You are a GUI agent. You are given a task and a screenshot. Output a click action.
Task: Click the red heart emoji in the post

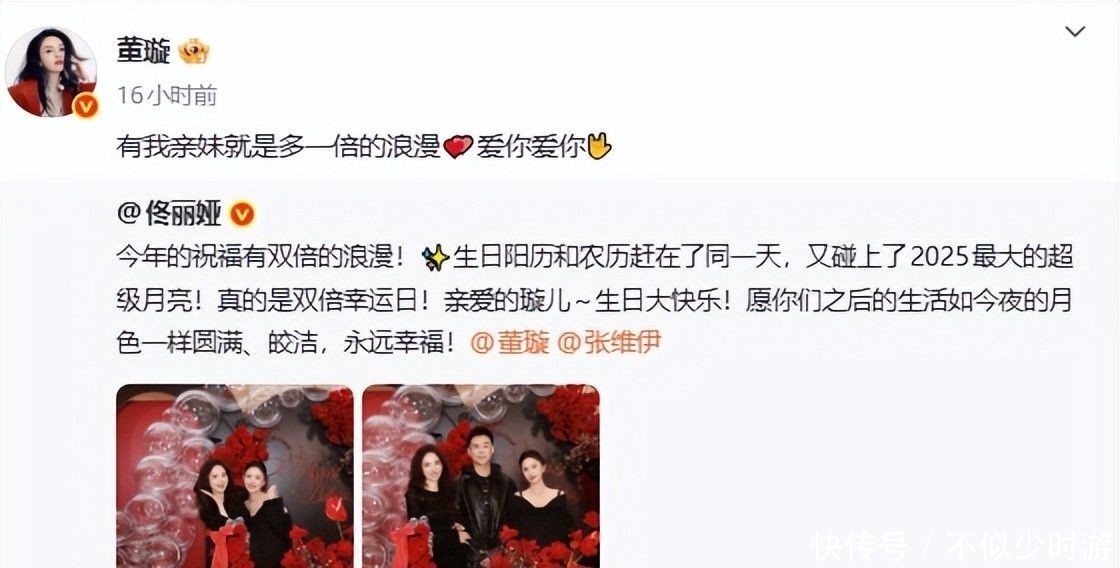[458, 146]
